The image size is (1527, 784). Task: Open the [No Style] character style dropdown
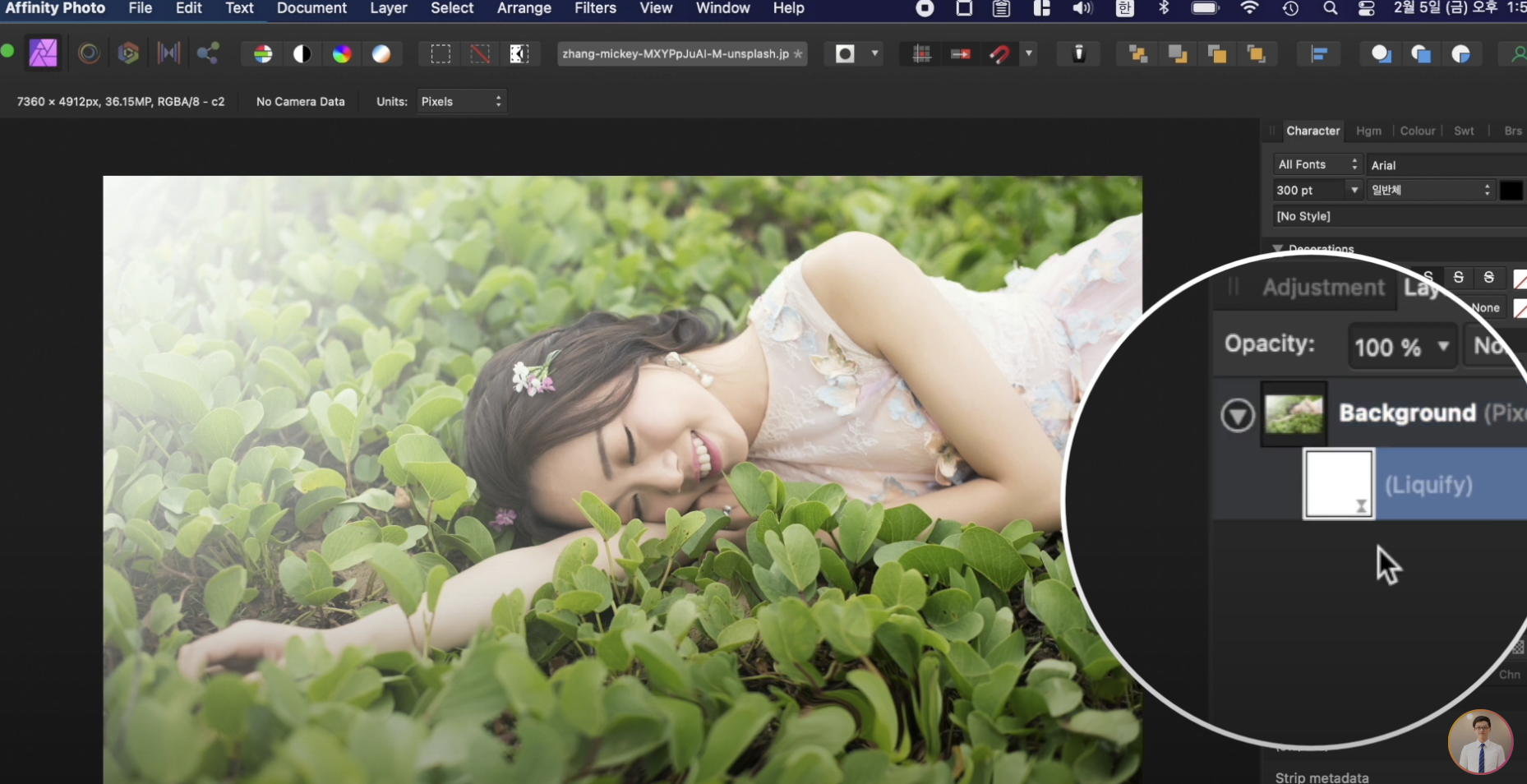[x=1400, y=216]
